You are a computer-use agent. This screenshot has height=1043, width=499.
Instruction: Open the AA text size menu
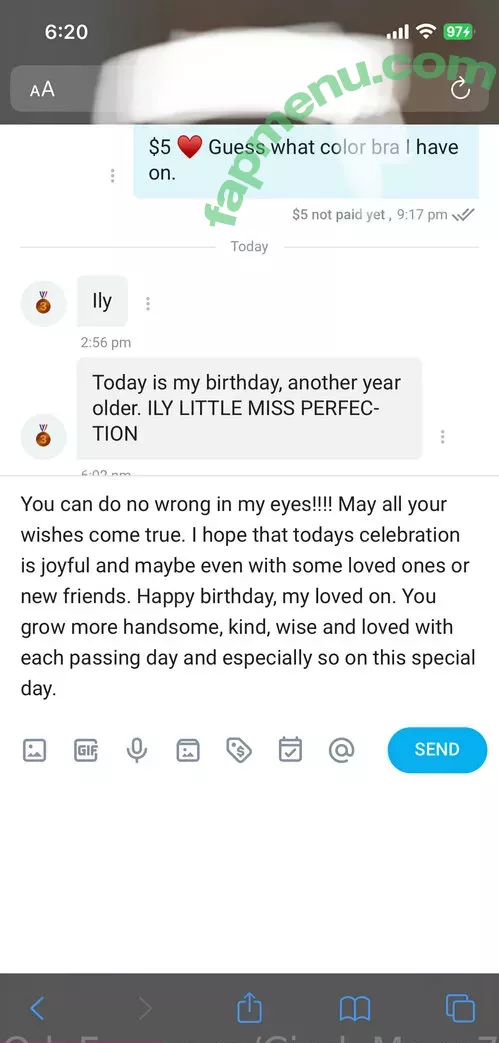[42, 90]
